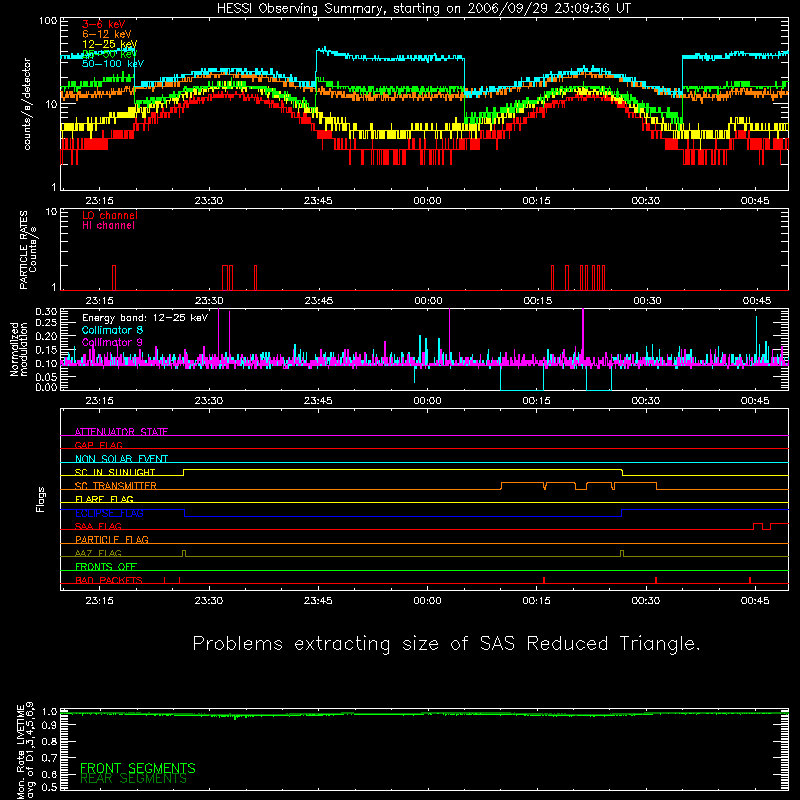Click the SAA FLAG label

tap(98, 526)
